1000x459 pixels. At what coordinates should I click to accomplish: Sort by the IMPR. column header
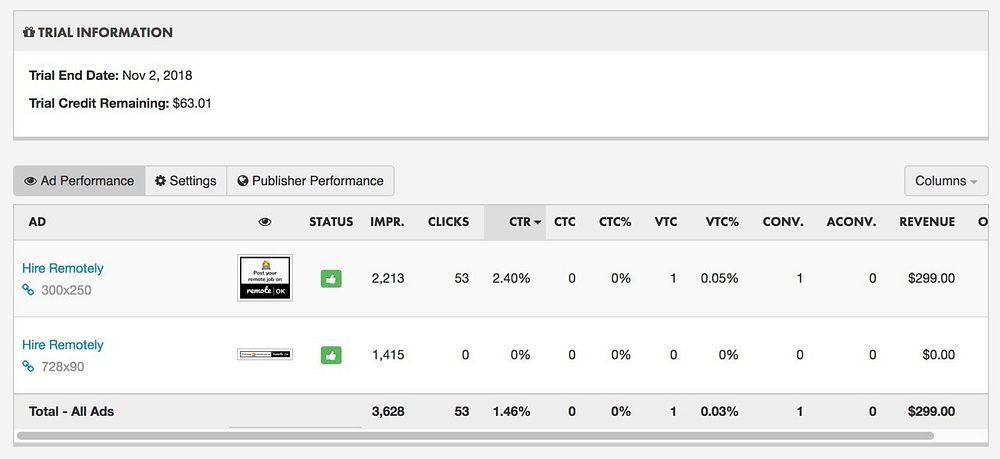387,222
